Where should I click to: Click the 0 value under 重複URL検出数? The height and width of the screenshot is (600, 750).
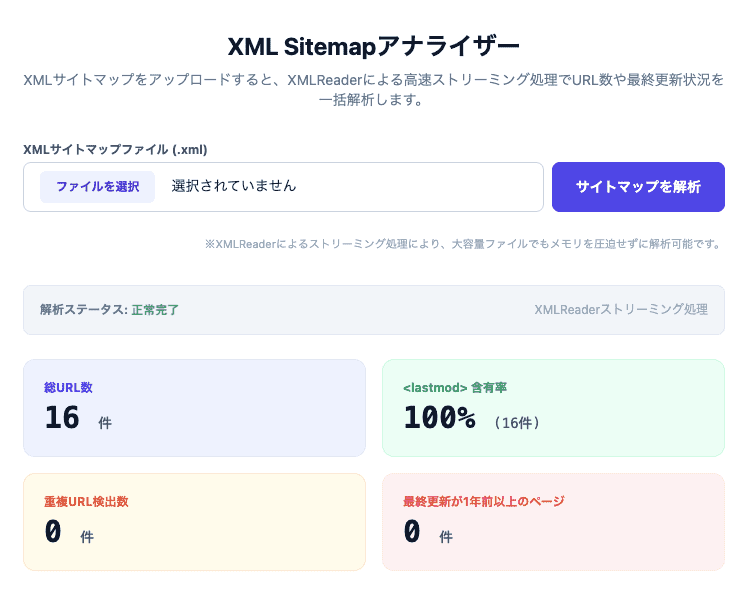tap(53, 532)
